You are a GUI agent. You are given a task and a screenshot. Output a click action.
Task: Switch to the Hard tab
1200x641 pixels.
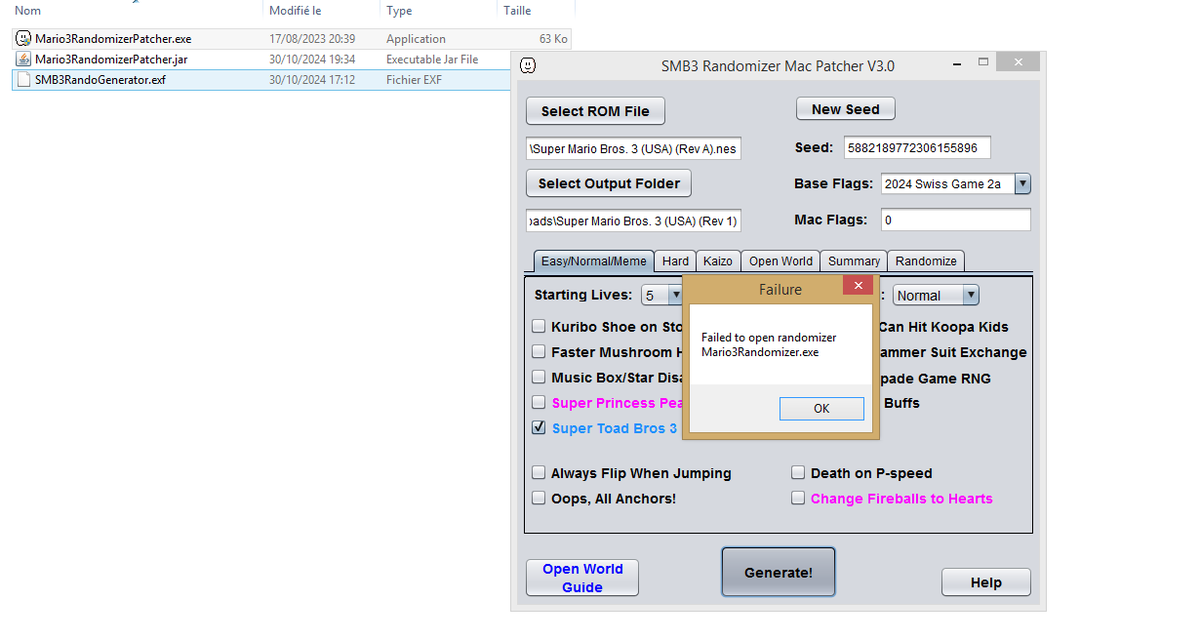pyautogui.click(x=676, y=261)
